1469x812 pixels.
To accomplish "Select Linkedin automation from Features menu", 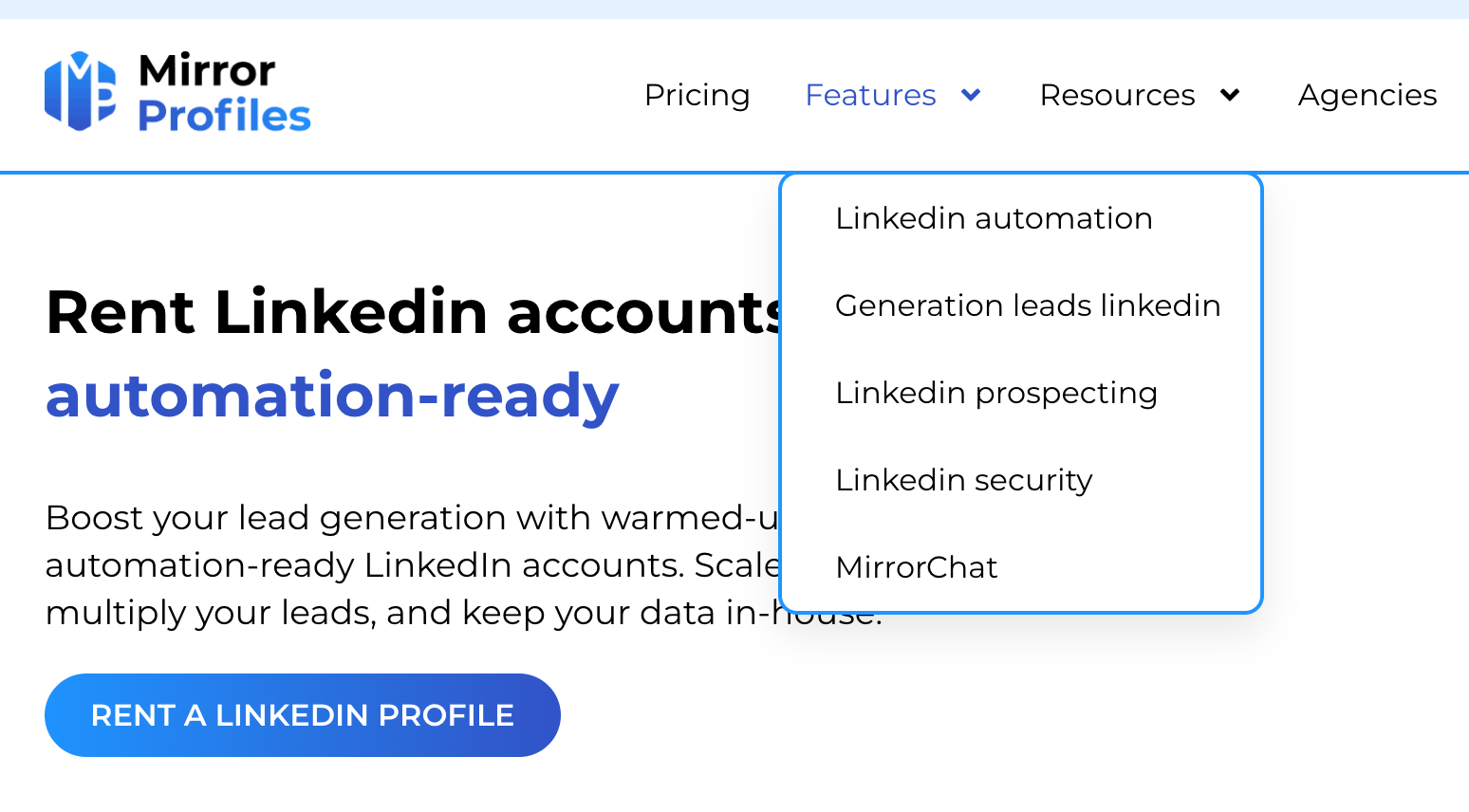I will click(x=994, y=218).
